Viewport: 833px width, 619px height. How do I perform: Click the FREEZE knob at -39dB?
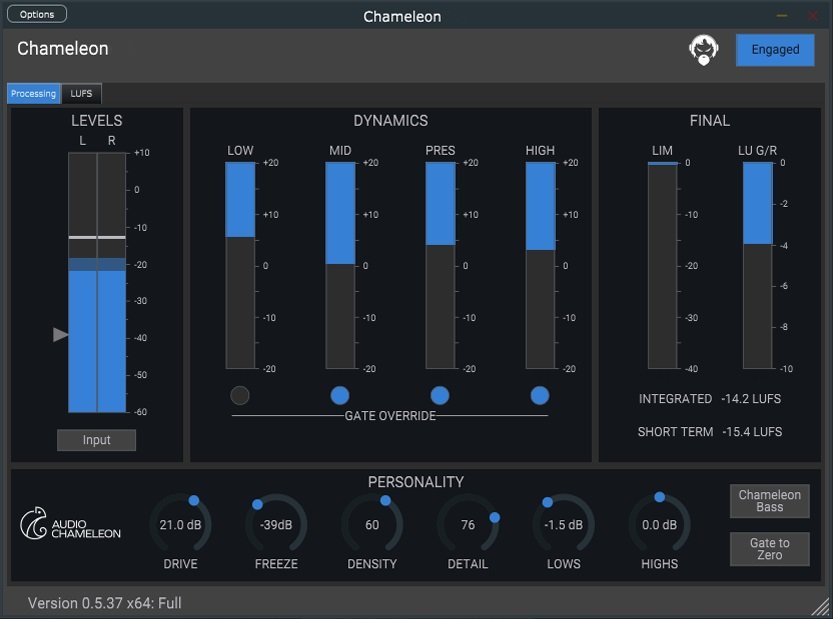(x=276, y=524)
